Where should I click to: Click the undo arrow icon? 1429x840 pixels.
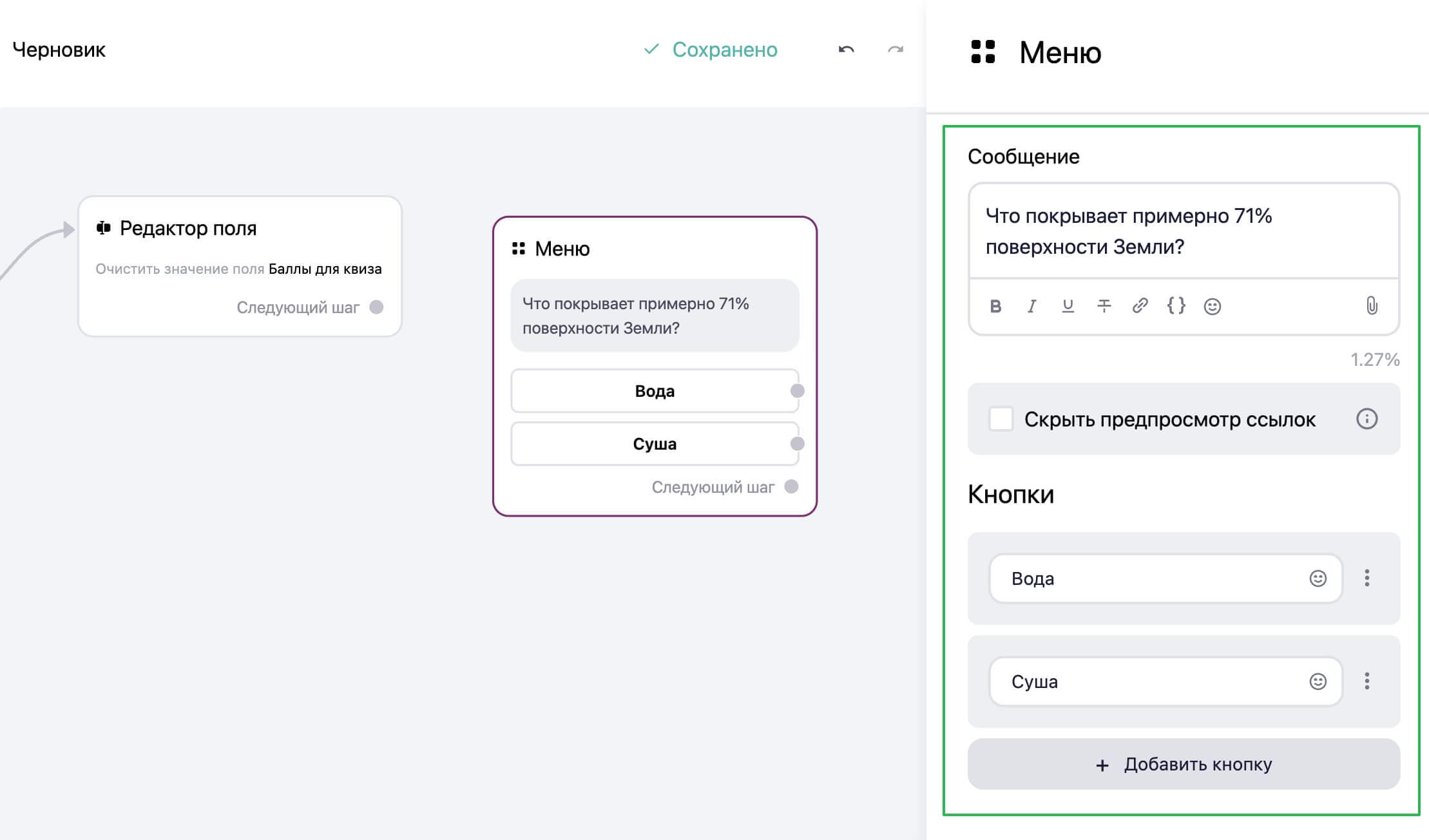(846, 50)
